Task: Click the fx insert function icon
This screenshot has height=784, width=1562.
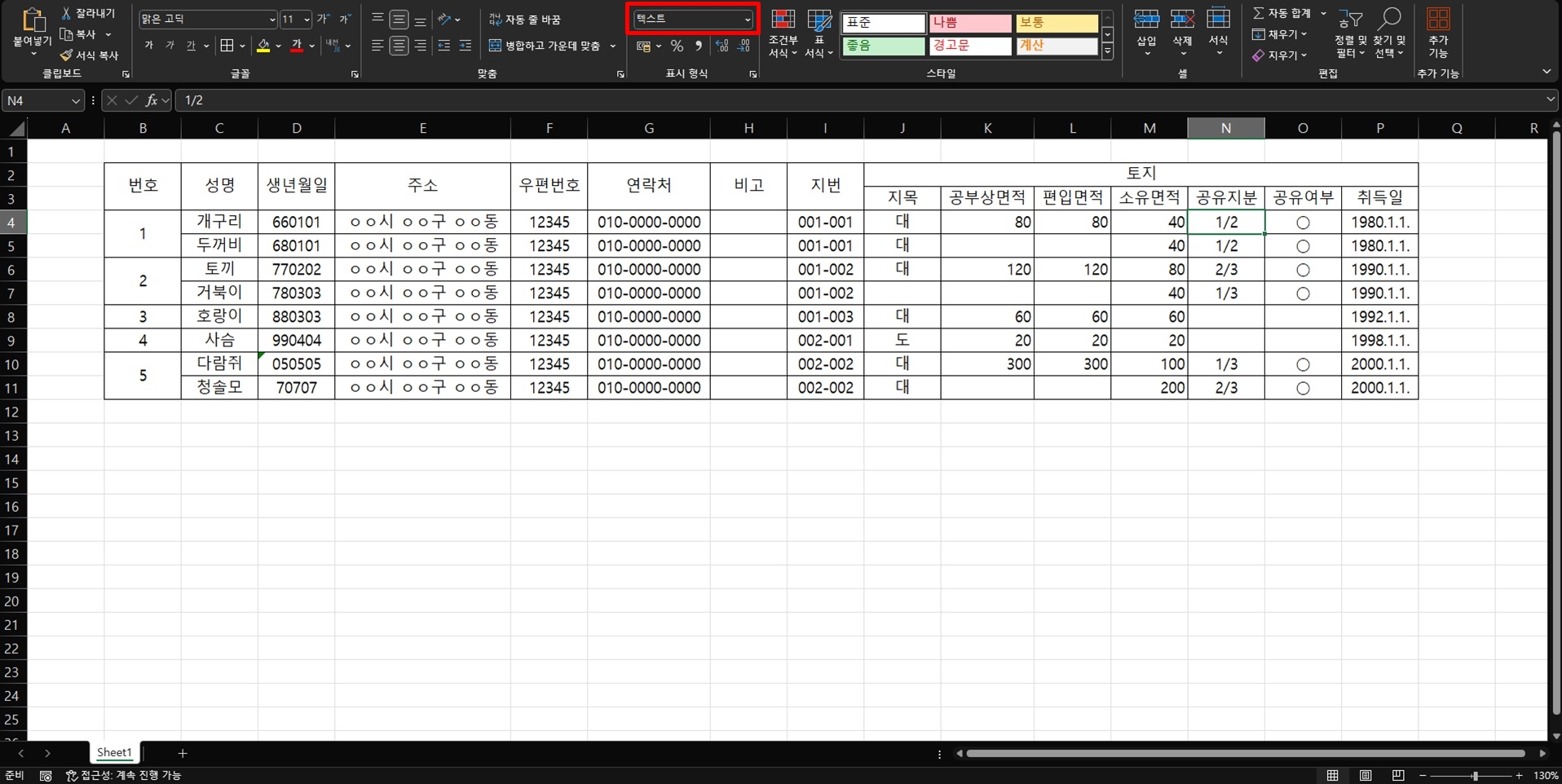Action: 152,100
